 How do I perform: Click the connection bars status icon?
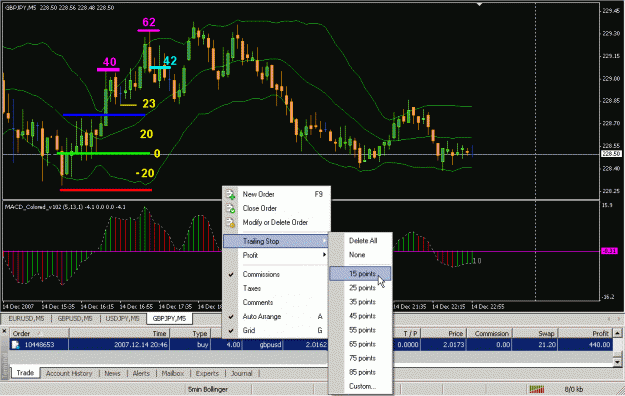pyautogui.click(x=536, y=389)
